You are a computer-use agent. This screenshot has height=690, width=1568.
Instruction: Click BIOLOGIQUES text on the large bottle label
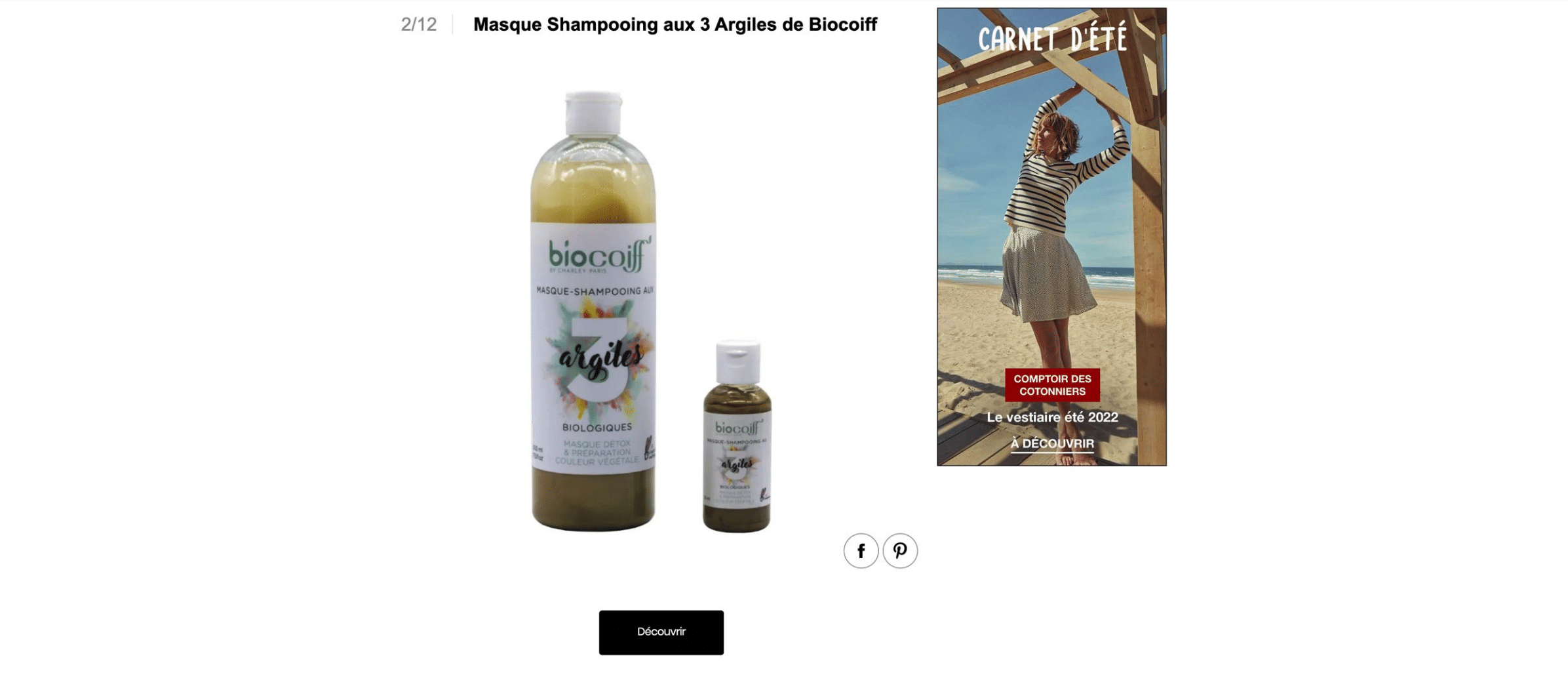pos(597,428)
